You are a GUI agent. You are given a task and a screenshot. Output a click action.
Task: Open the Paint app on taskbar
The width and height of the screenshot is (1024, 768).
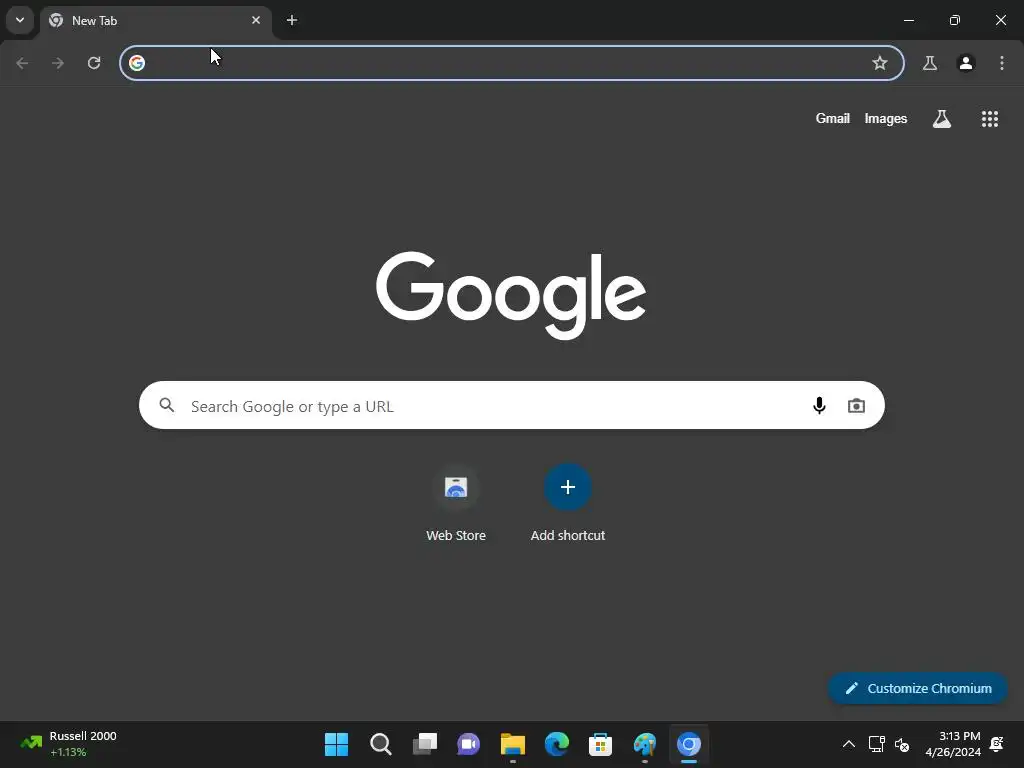645,744
